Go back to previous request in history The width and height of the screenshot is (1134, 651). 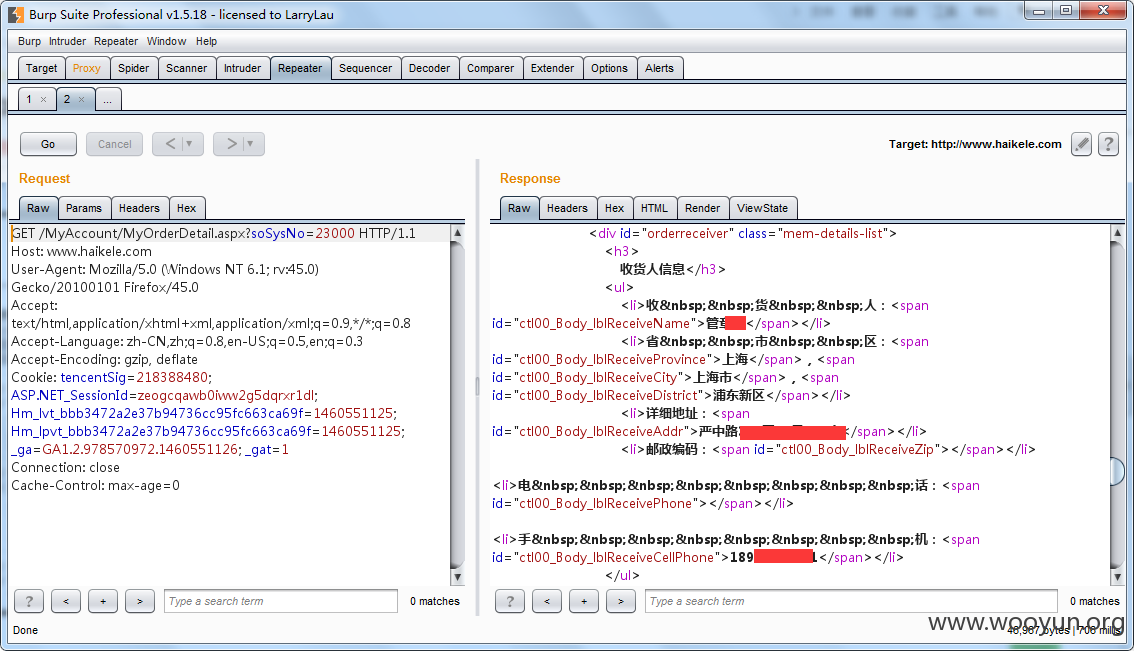170,144
